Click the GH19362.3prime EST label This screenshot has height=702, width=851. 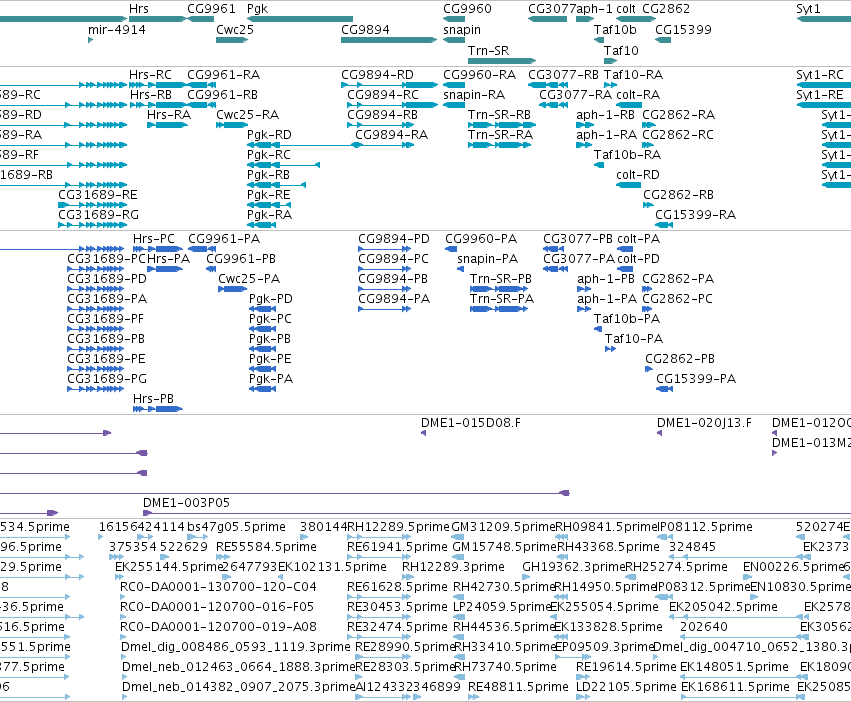tap(574, 567)
